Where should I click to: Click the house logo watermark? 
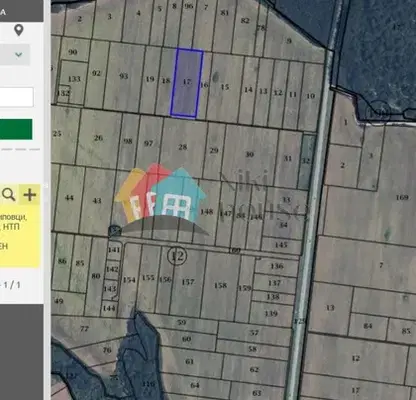click(x=160, y=197)
